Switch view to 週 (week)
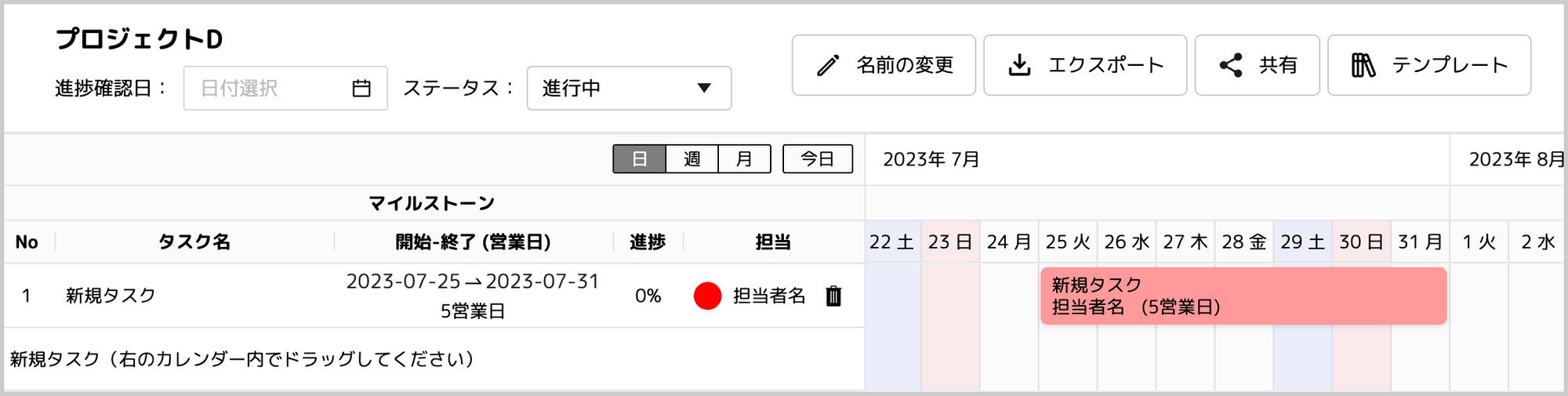1568x396 pixels. point(692,159)
